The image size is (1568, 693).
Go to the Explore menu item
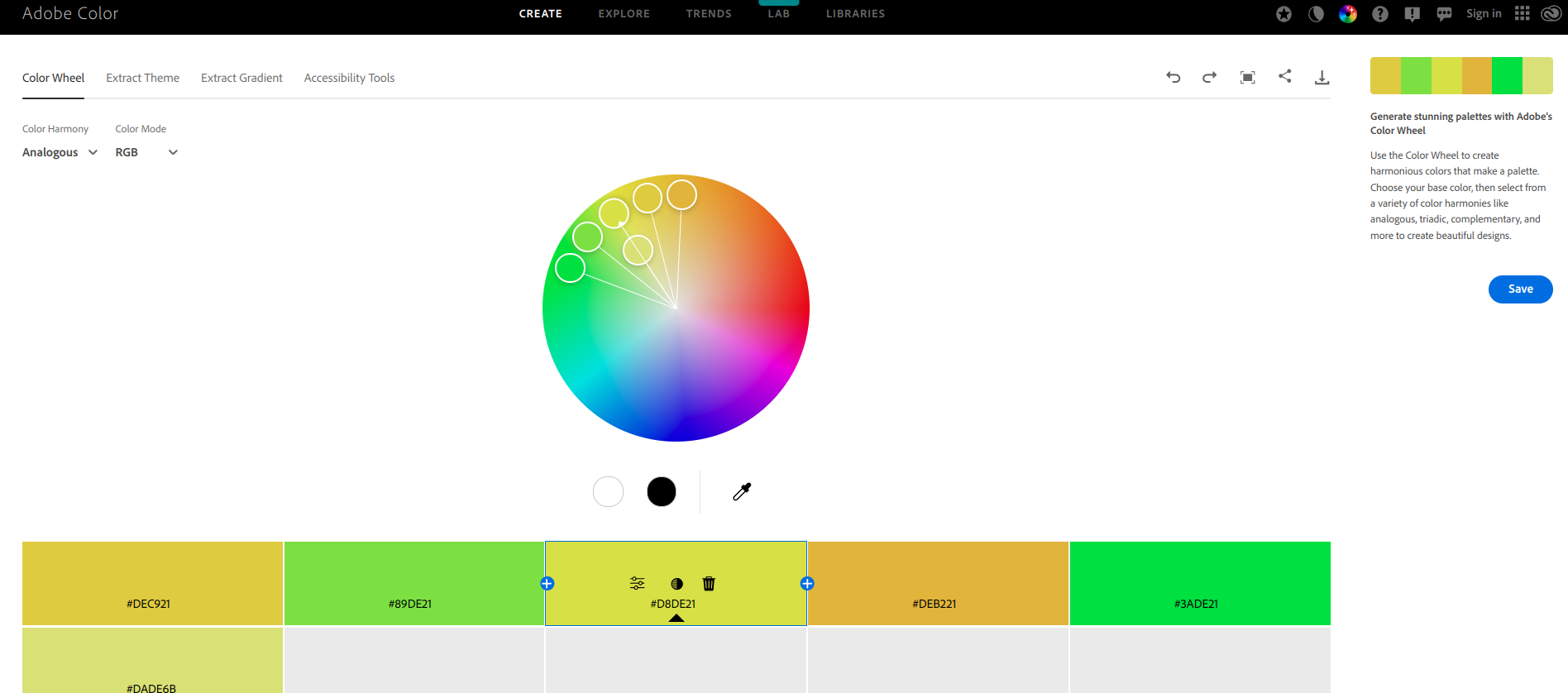pyautogui.click(x=624, y=14)
